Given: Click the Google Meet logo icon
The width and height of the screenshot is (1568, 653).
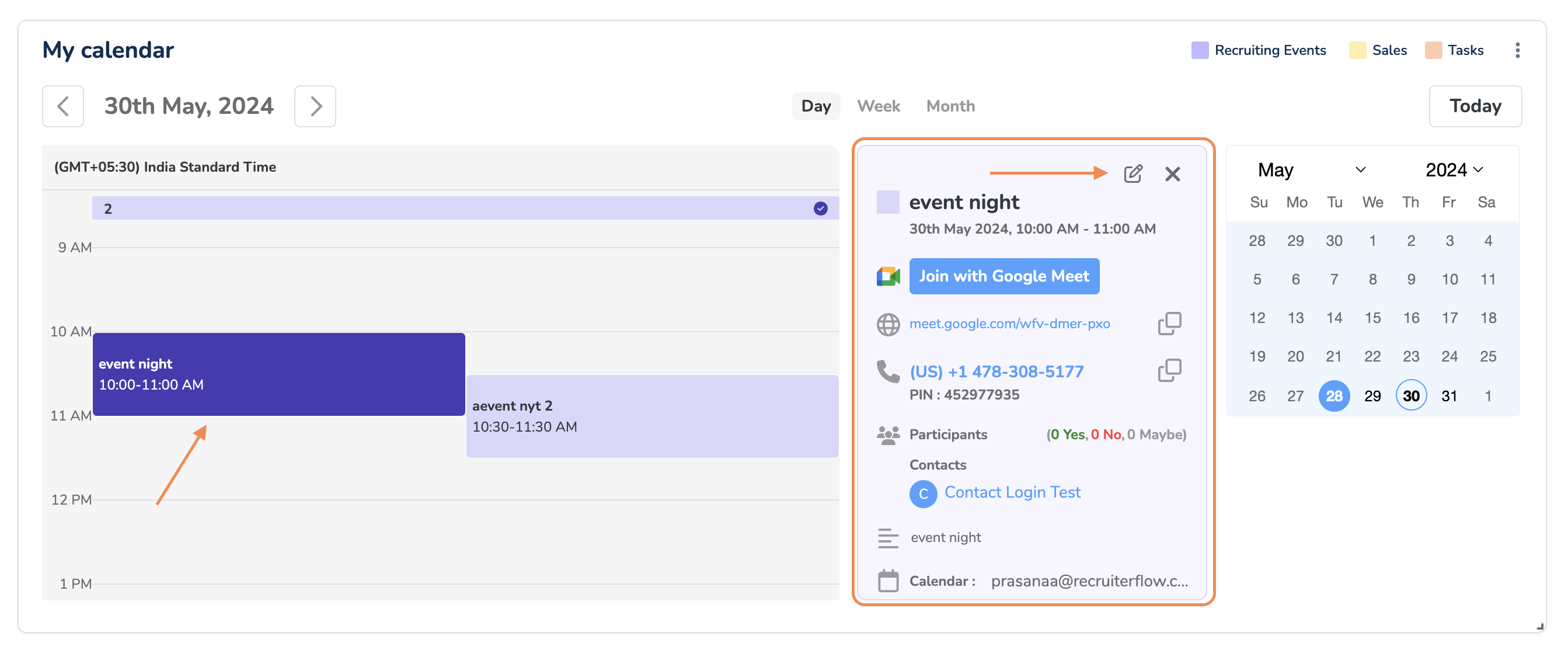Looking at the screenshot, I should (887, 276).
